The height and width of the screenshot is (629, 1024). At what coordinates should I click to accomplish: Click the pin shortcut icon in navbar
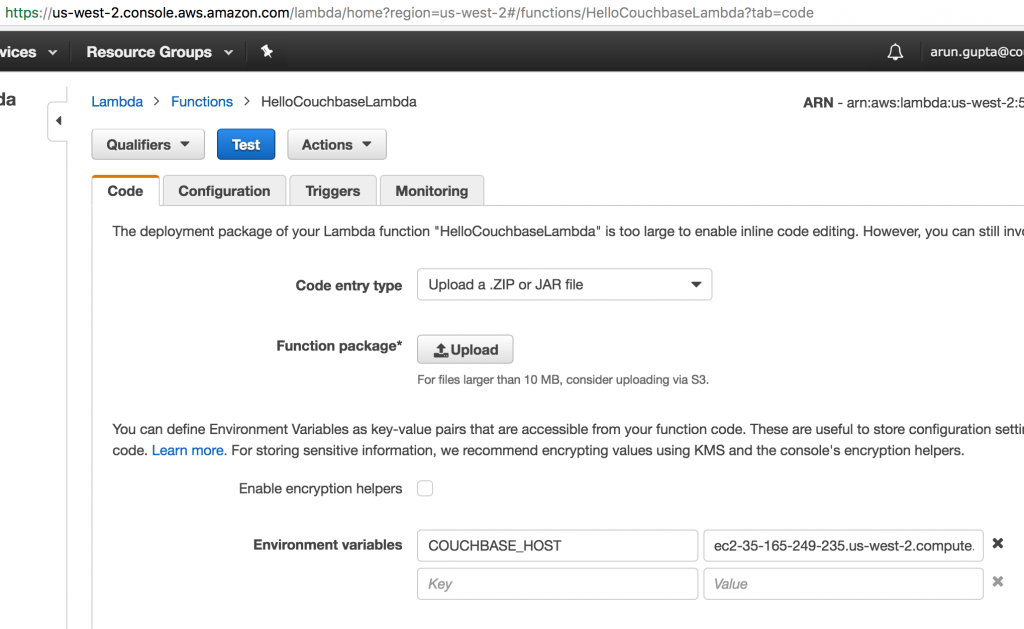click(x=267, y=52)
